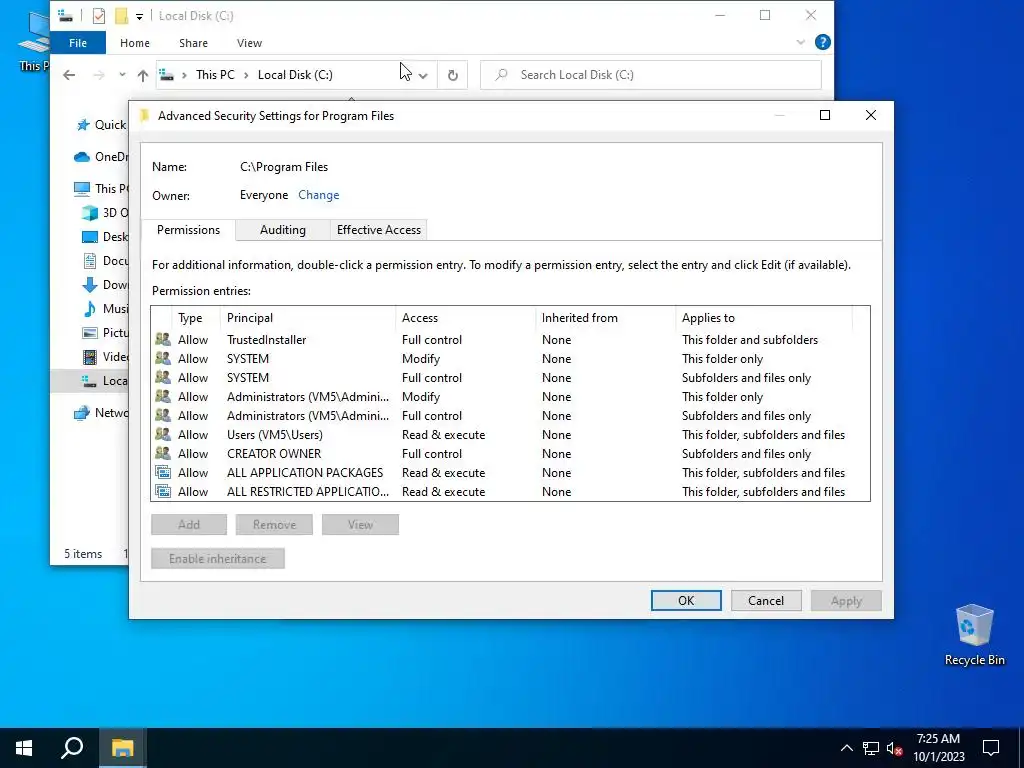Open taskbar Search
Screen dimensions: 1024x768
(72, 748)
